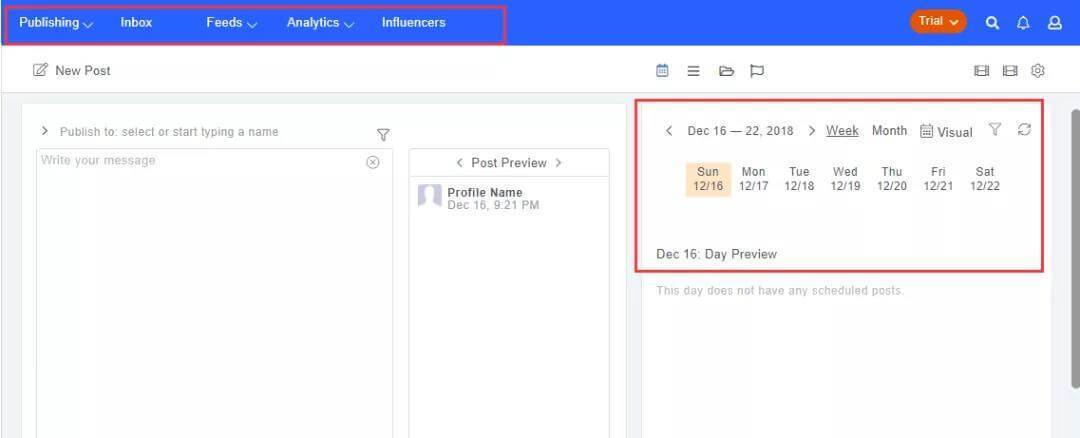Screen dimensions: 1080x438
Task: Expand the Publish to profile selector chevron
Action: pos(45,131)
